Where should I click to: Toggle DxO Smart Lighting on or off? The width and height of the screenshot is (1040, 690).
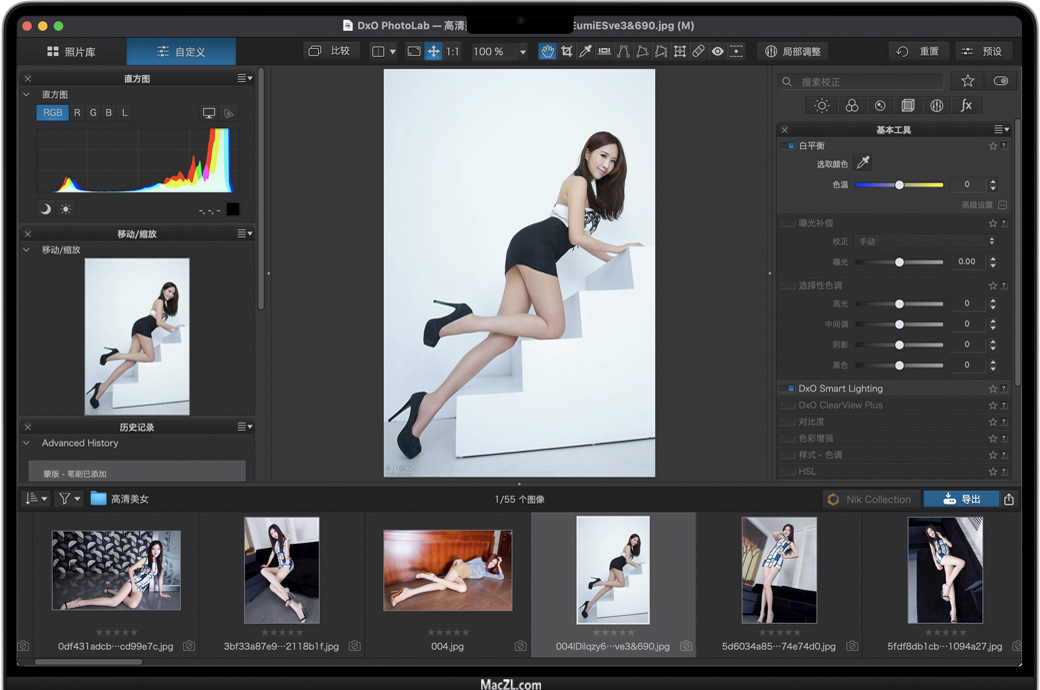(789, 388)
